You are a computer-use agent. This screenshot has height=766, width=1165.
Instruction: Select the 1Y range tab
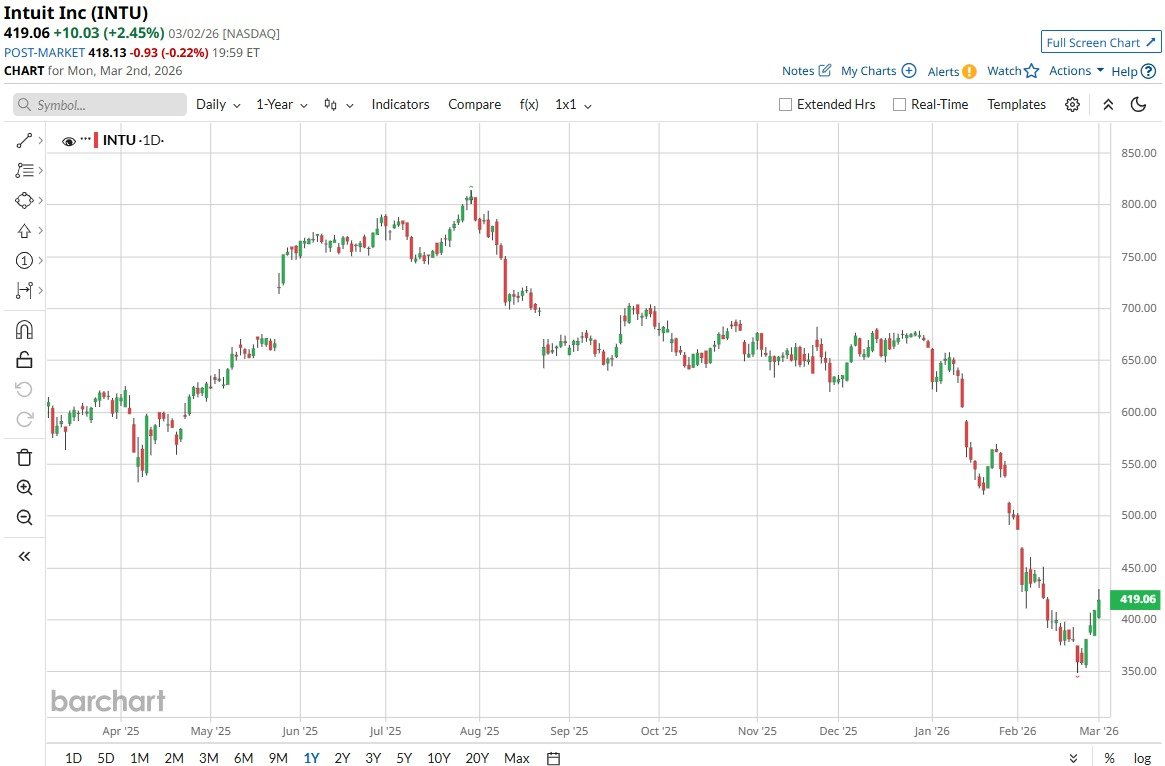tap(311, 758)
